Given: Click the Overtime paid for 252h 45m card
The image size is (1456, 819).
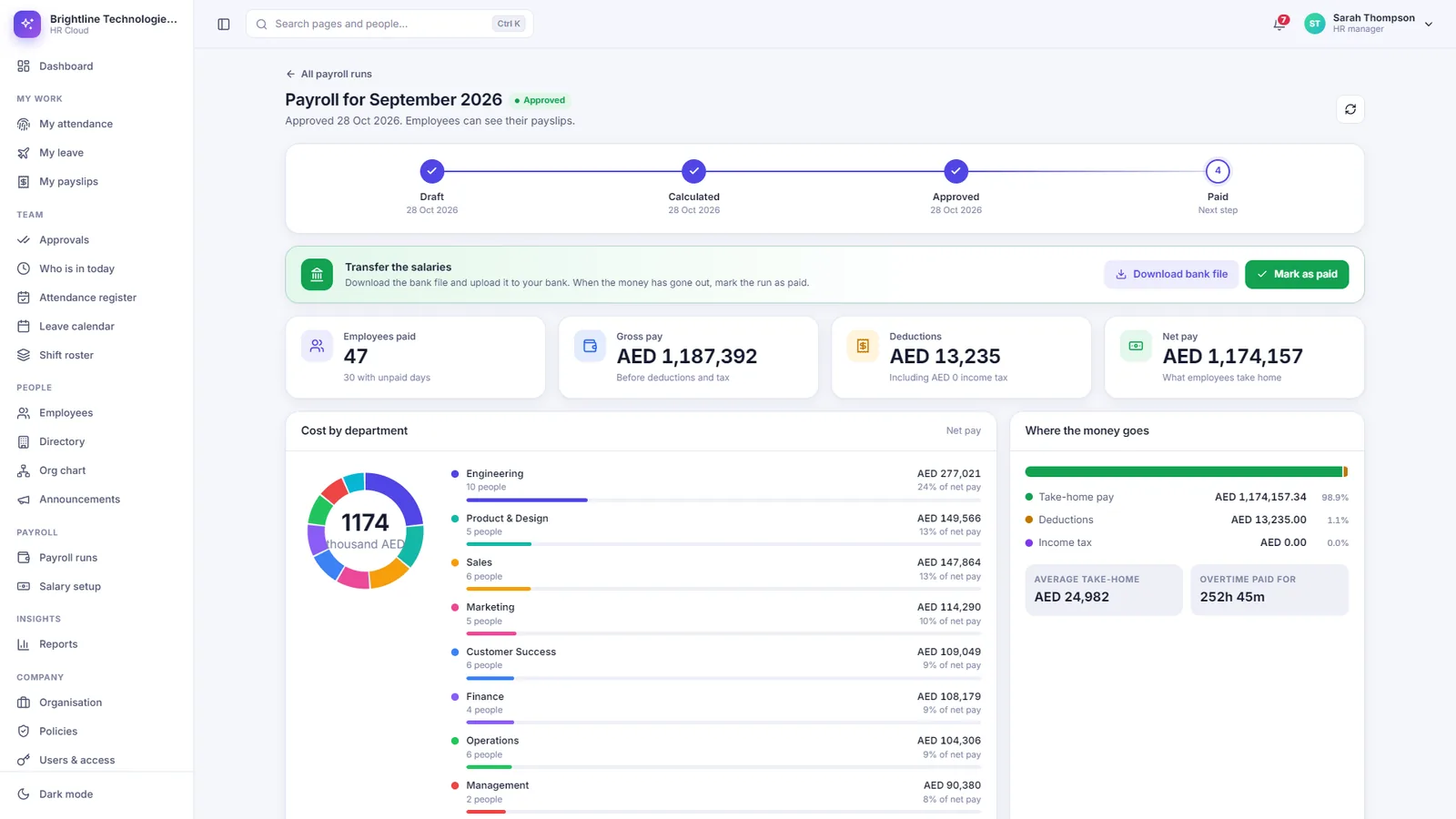Looking at the screenshot, I should pyautogui.click(x=1269, y=590).
